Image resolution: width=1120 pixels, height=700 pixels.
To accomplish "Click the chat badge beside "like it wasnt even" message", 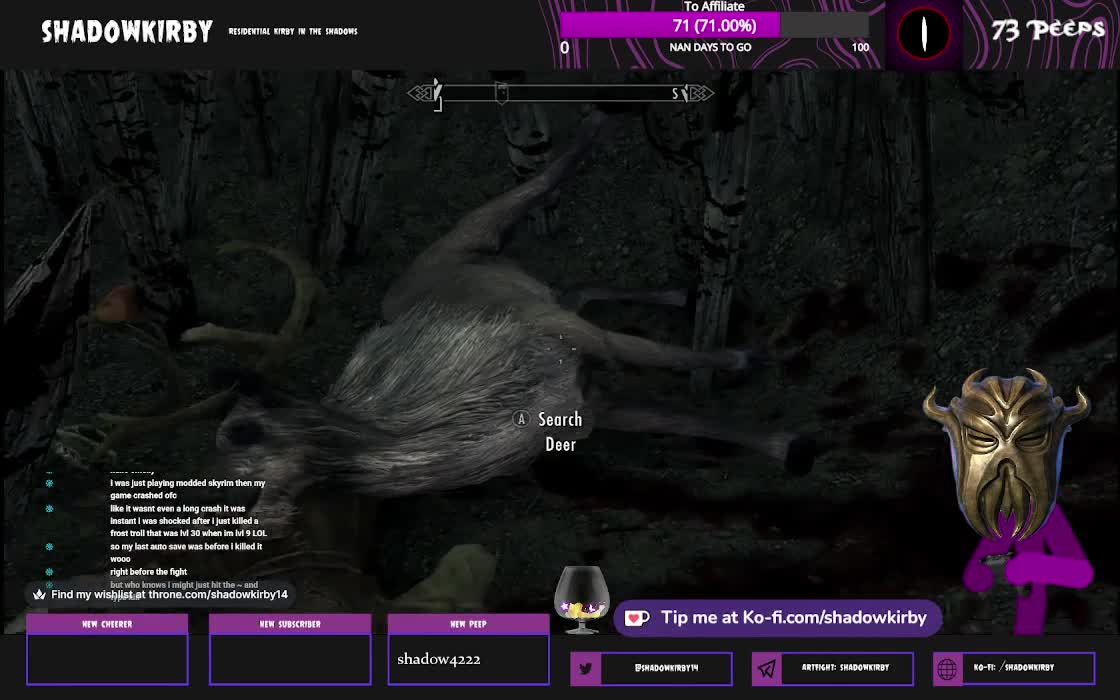I will point(49,509).
